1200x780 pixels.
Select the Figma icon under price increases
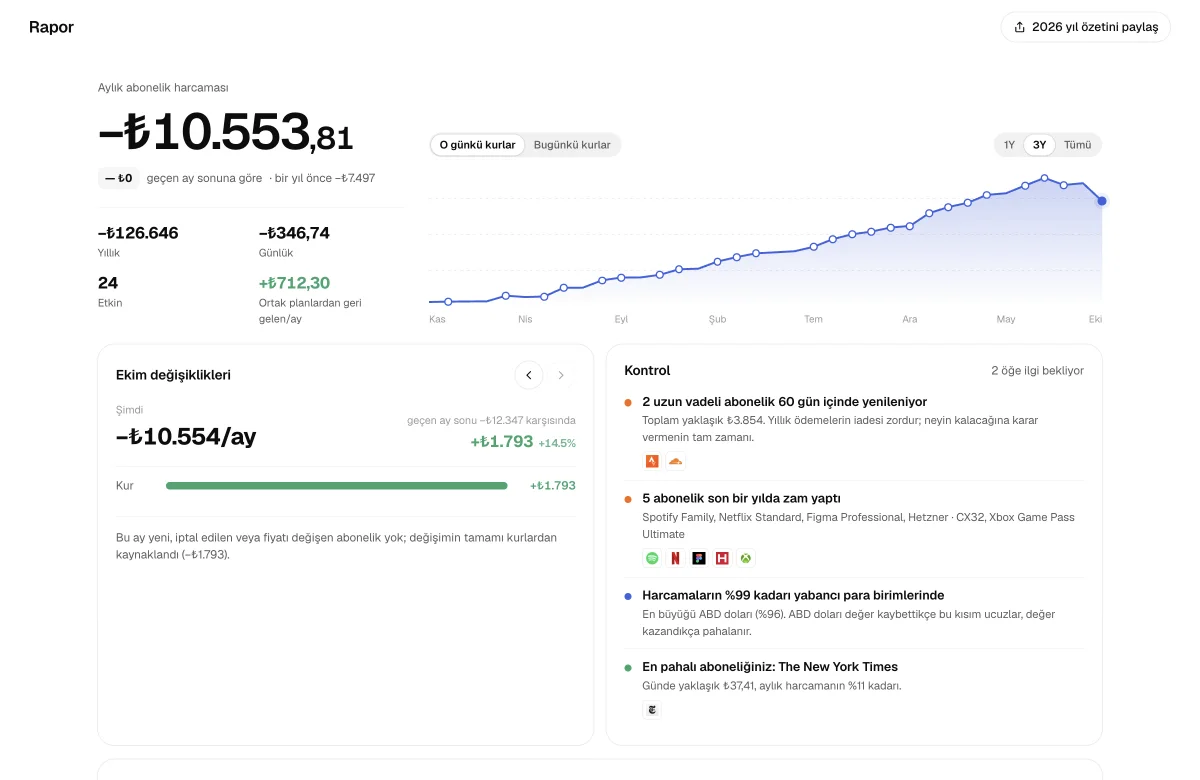pyautogui.click(x=699, y=558)
